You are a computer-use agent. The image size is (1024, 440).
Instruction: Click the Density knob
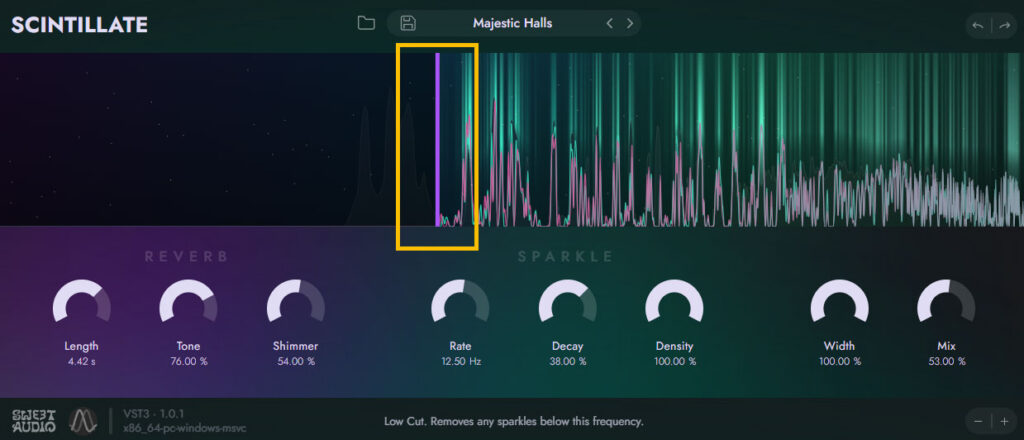point(675,302)
